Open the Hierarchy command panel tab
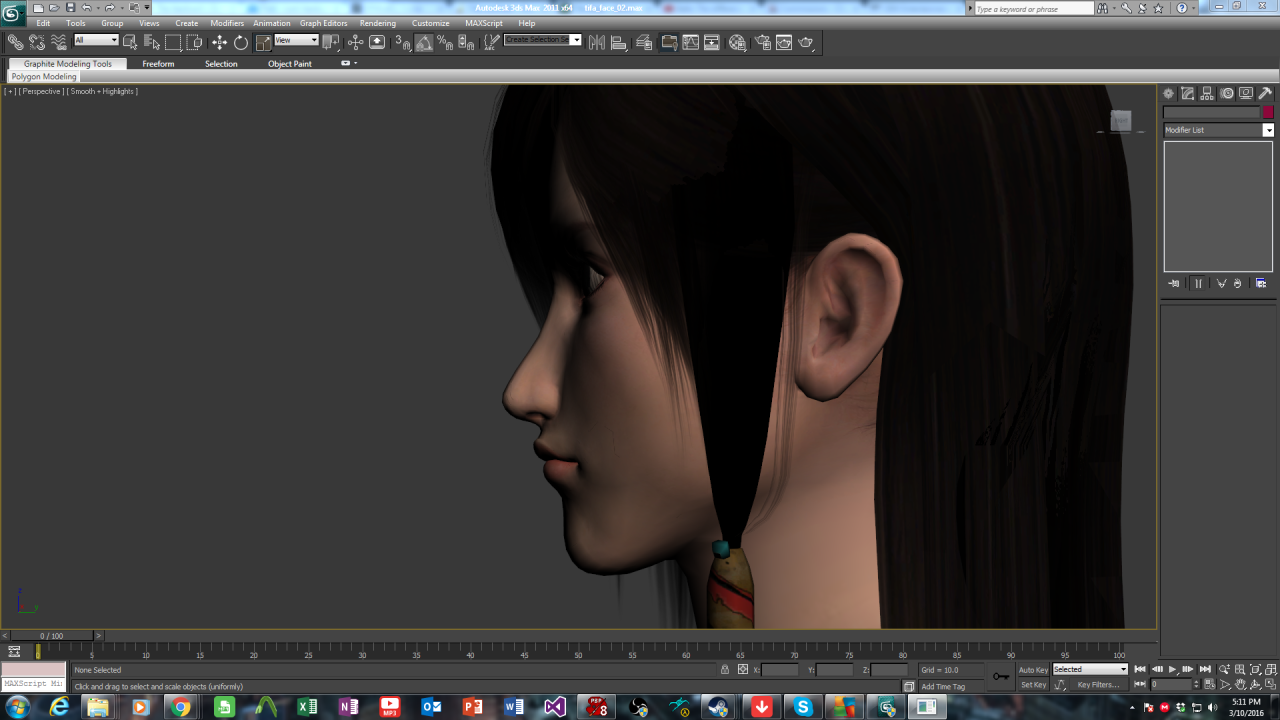Viewport: 1280px width, 720px height. coord(1207,93)
